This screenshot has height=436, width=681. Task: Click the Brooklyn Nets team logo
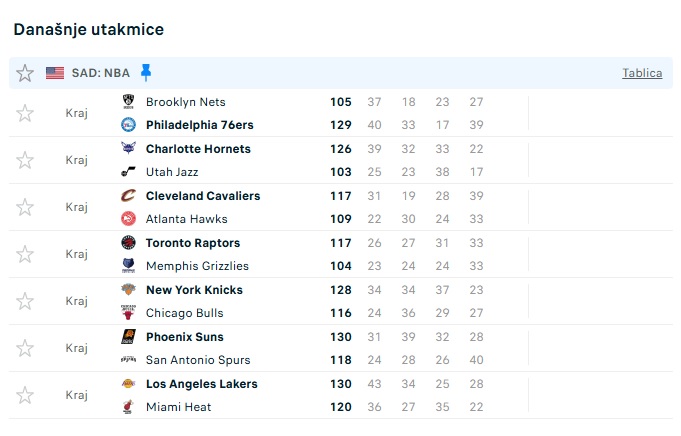[128, 102]
